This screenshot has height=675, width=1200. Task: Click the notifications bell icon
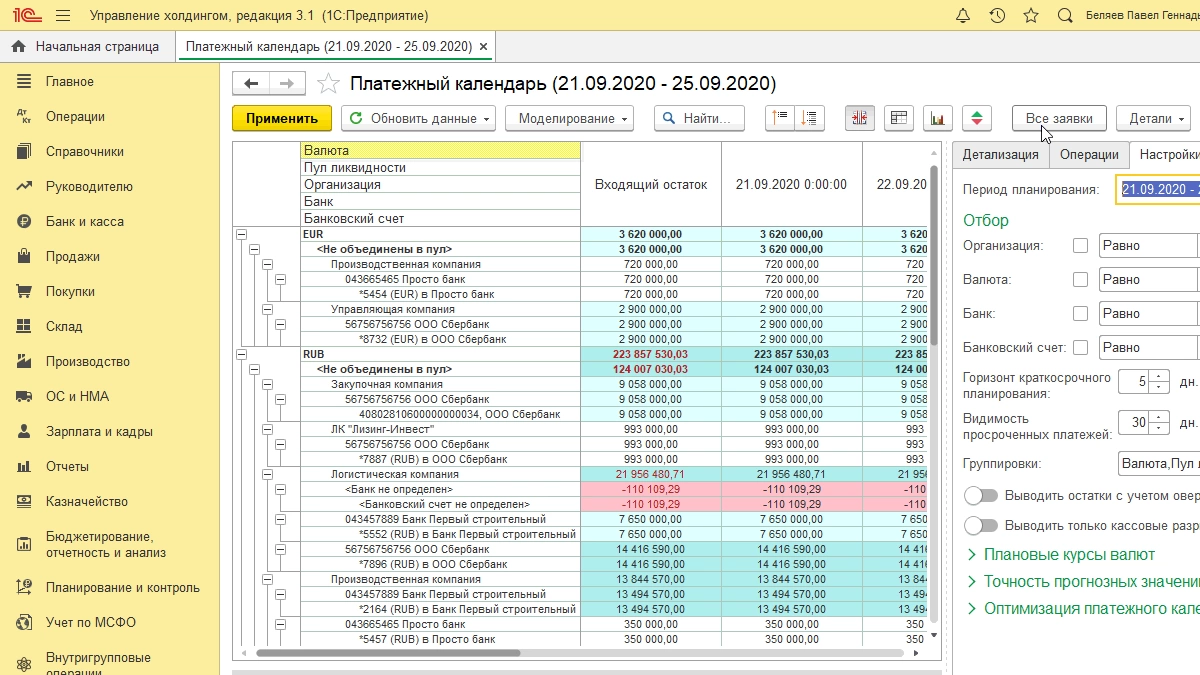[963, 16]
